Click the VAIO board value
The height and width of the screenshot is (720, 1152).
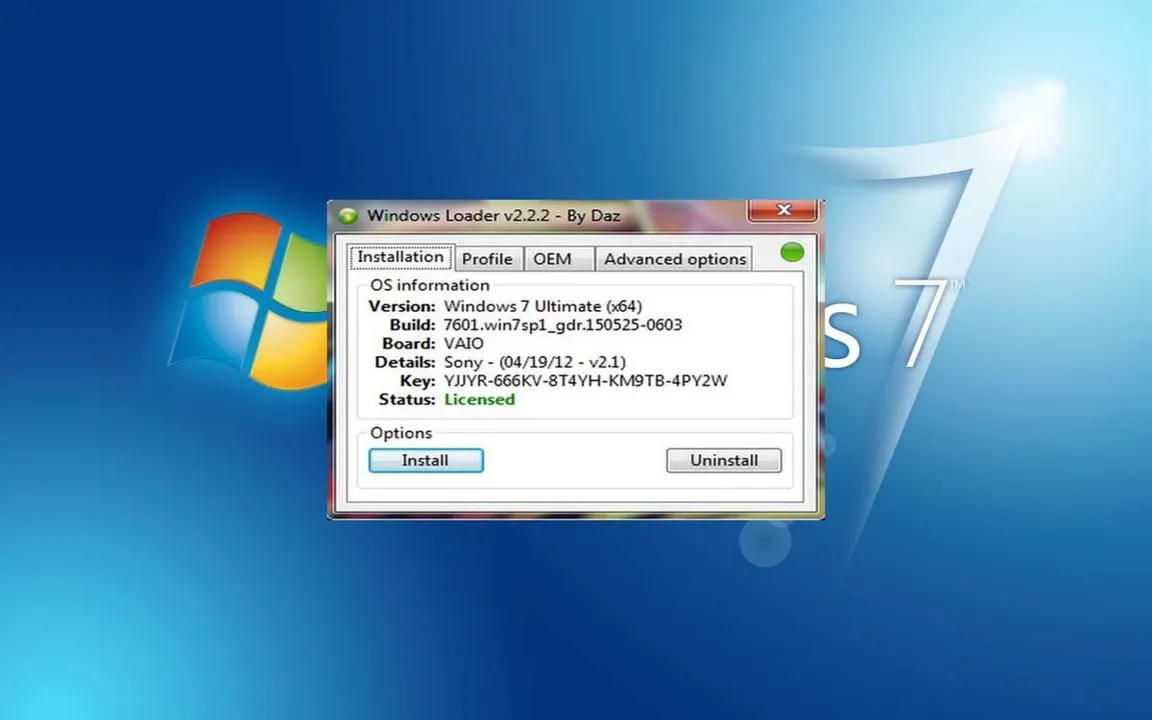(464, 344)
